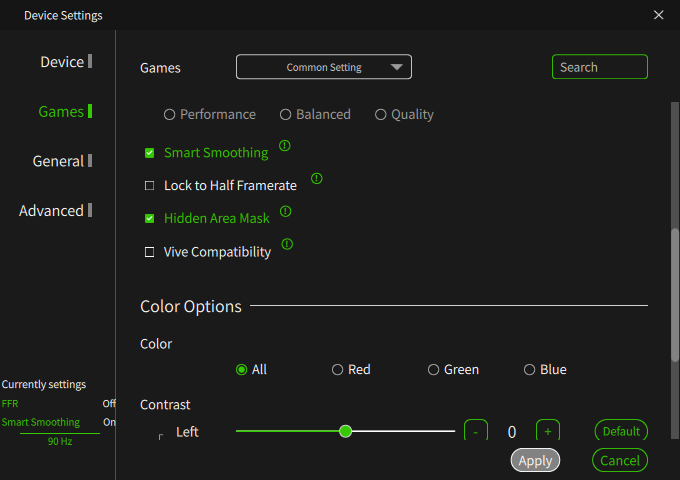The height and width of the screenshot is (480, 680).
Task: Increase contrast with the plus button
Action: pyautogui.click(x=547, y=431)
